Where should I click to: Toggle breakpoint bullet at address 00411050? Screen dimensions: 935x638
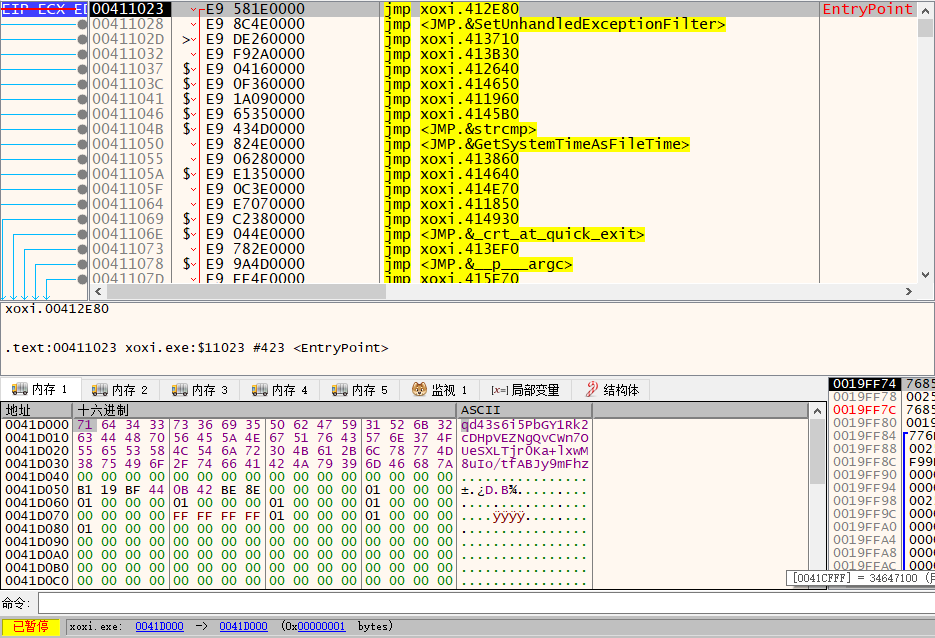pos(82,144)
